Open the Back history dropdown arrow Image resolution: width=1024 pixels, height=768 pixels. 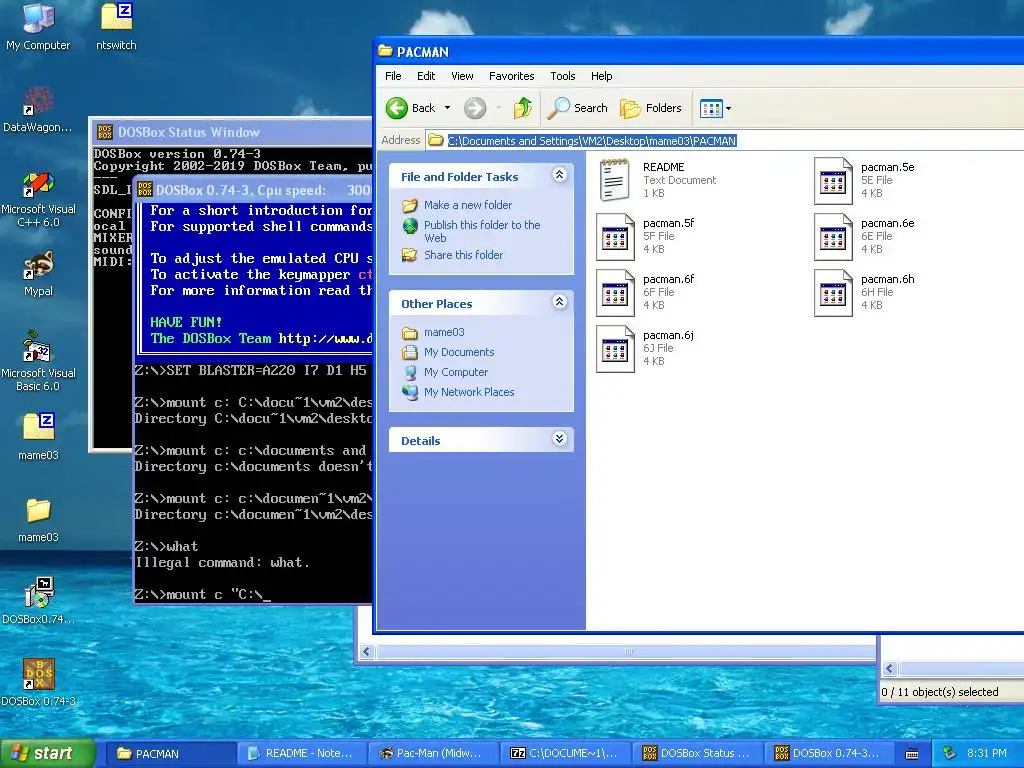pyautogui.click(x=447, y=108)
